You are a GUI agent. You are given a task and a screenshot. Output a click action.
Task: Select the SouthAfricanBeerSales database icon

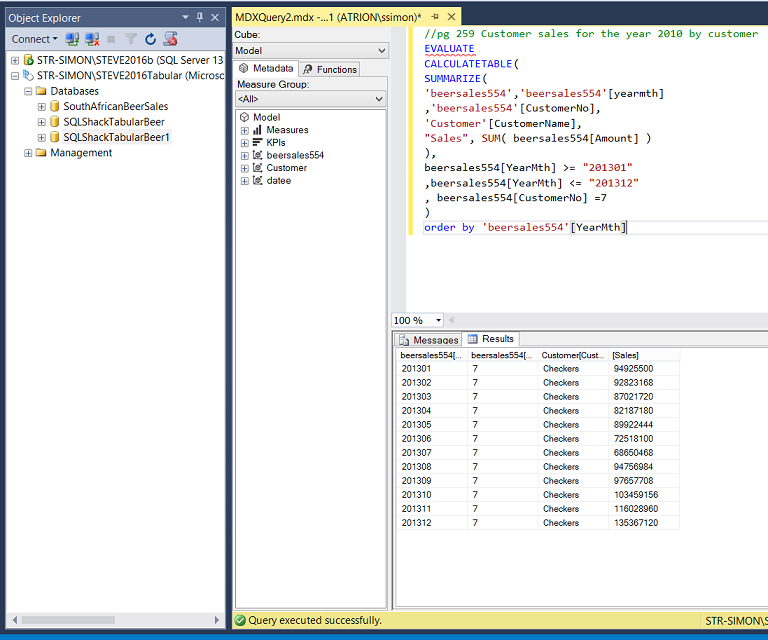[x=55, y=106]
